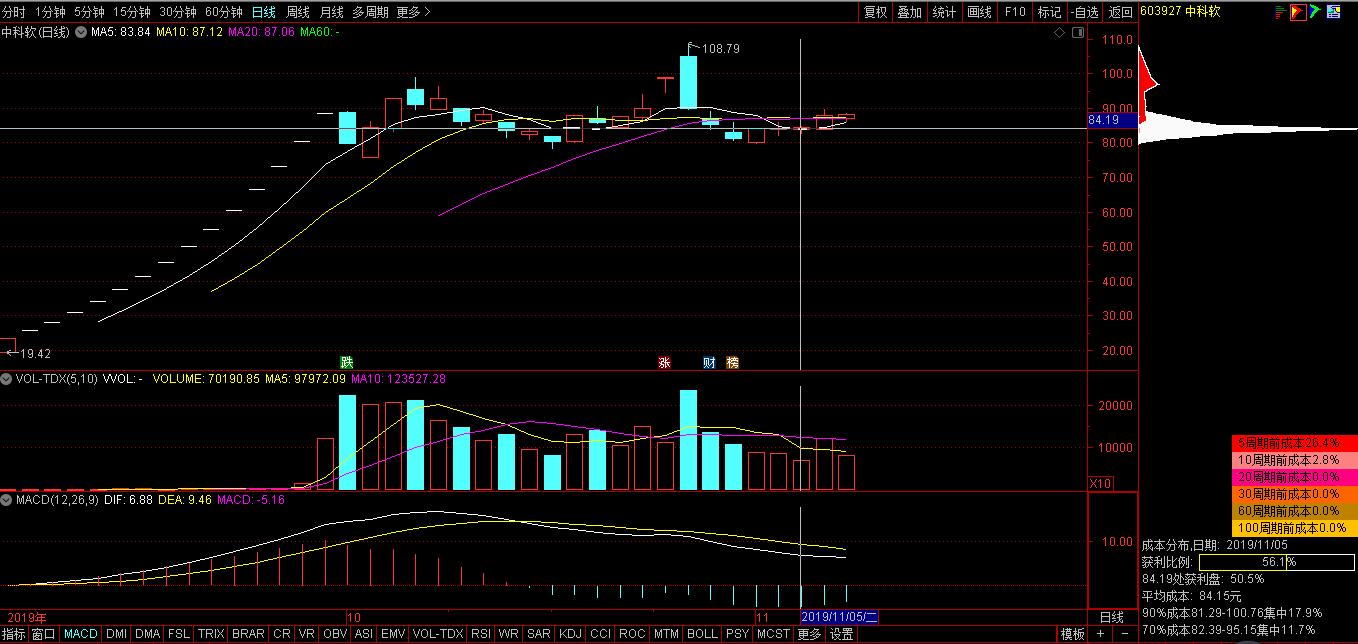Switch to 15分钟 period

pos(132,12)
